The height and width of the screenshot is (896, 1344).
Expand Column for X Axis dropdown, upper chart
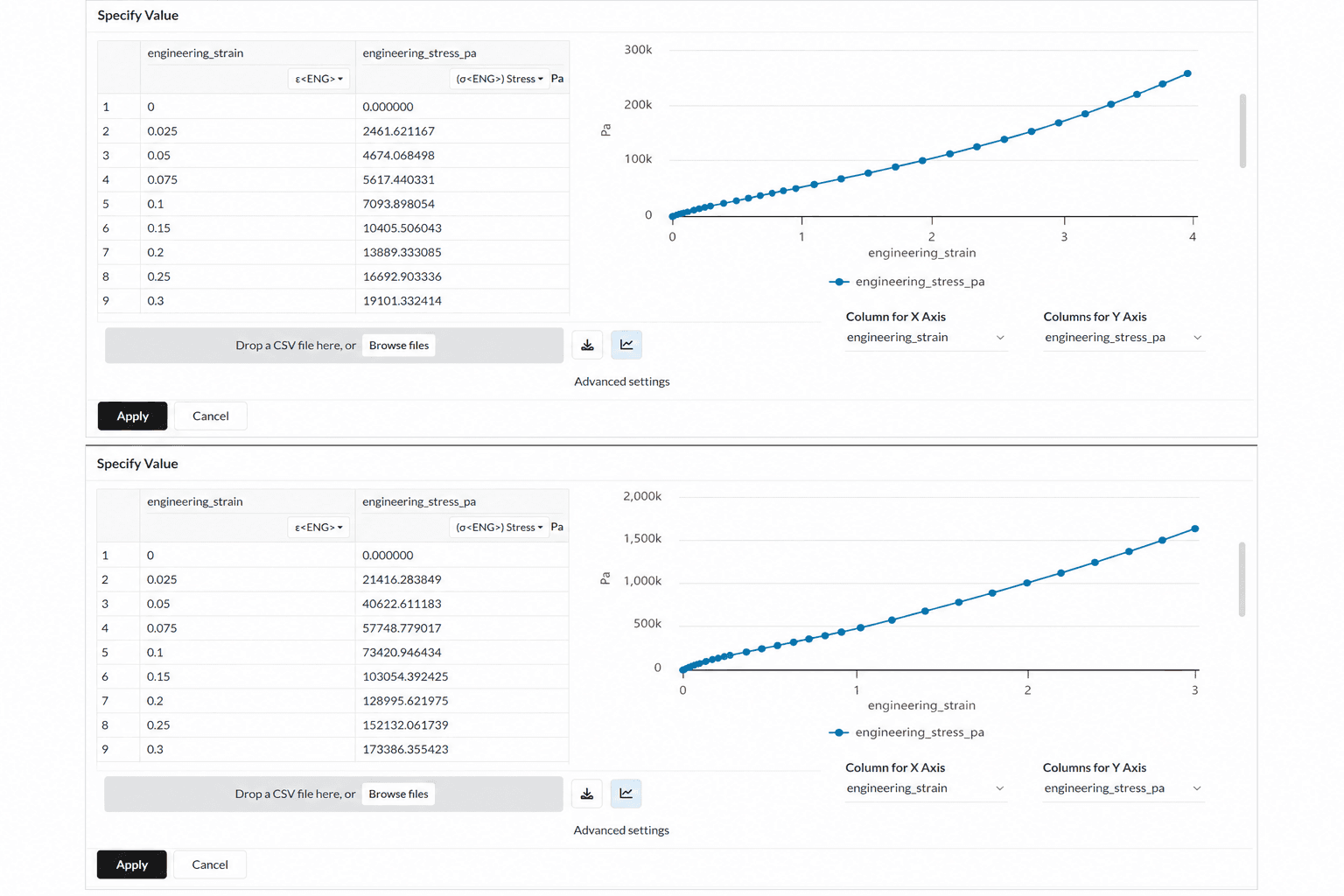(x=926, y=338)
